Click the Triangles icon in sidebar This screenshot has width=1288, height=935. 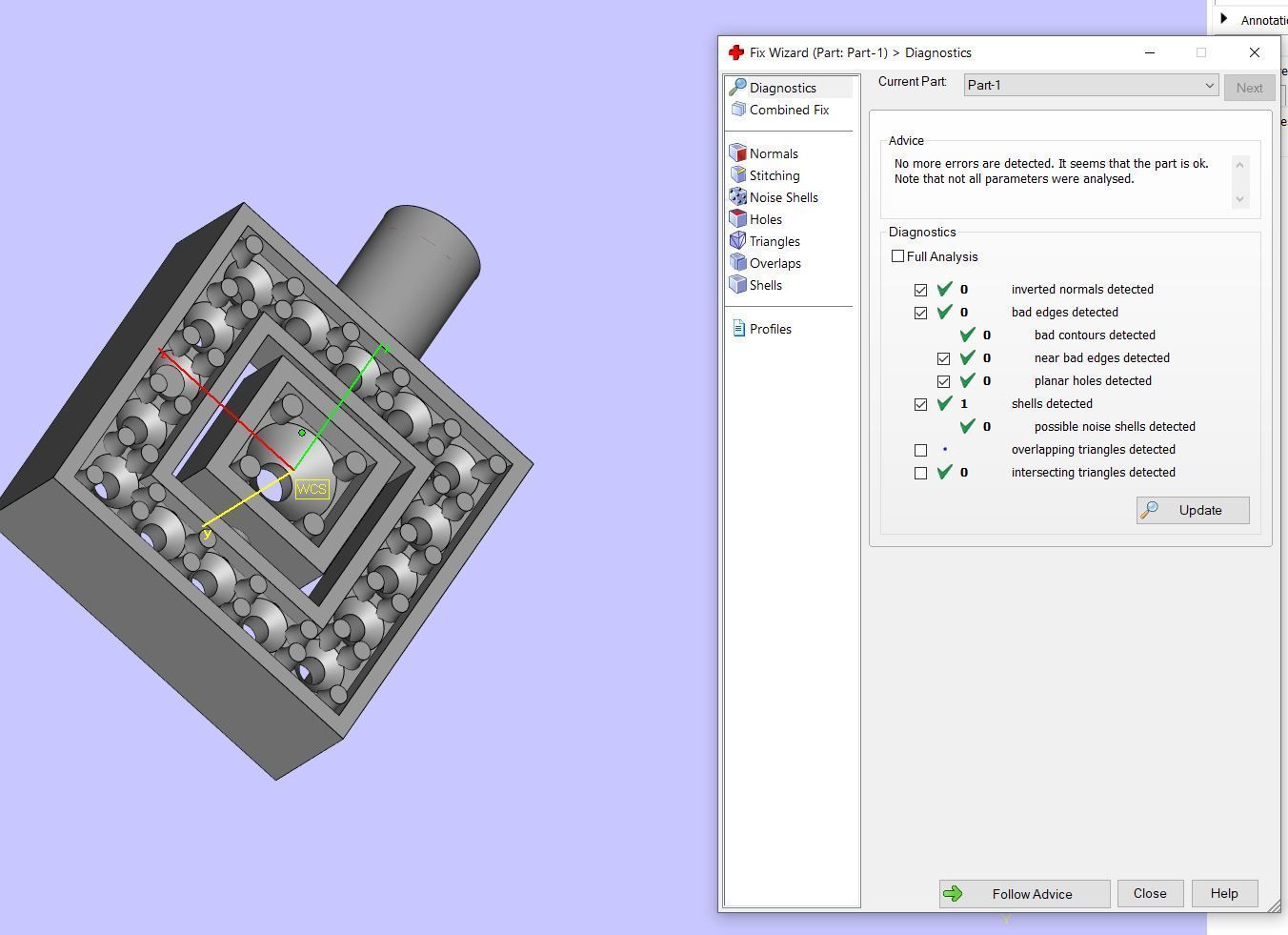737,240
